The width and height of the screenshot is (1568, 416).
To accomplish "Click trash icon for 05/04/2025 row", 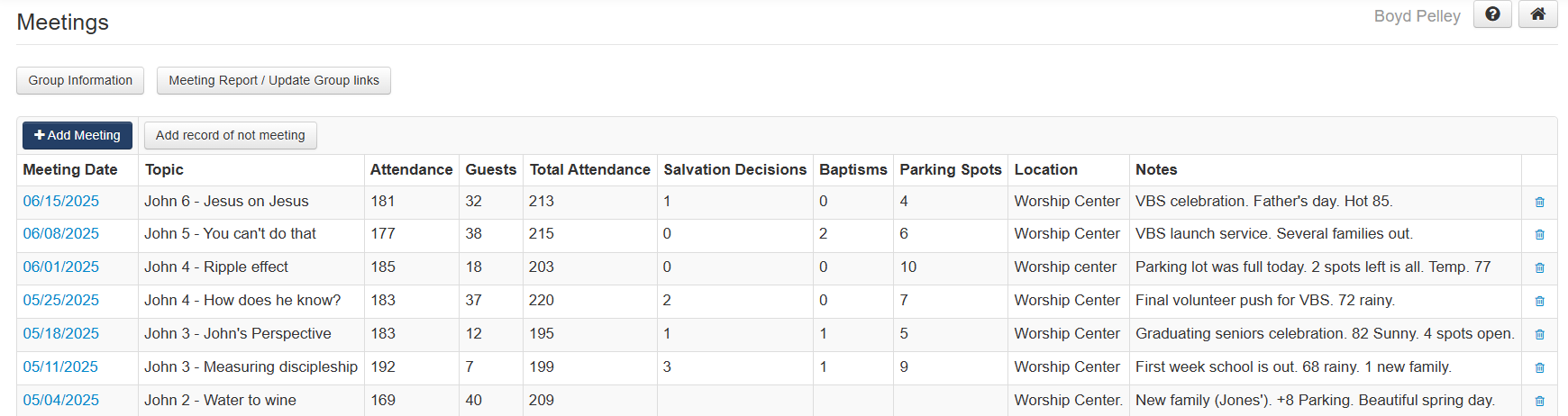I will pos(1539,401).
